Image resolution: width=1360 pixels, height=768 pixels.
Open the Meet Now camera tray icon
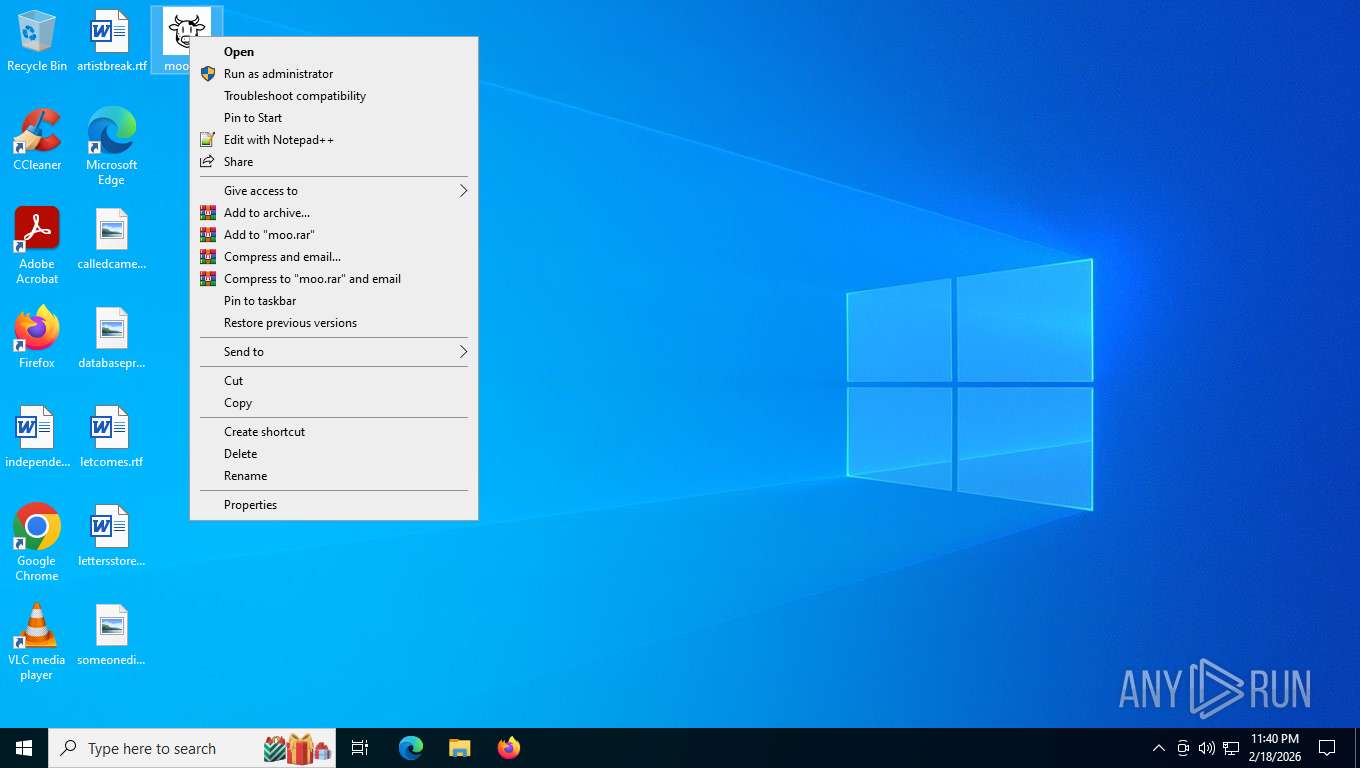[x=1183, y=748]
